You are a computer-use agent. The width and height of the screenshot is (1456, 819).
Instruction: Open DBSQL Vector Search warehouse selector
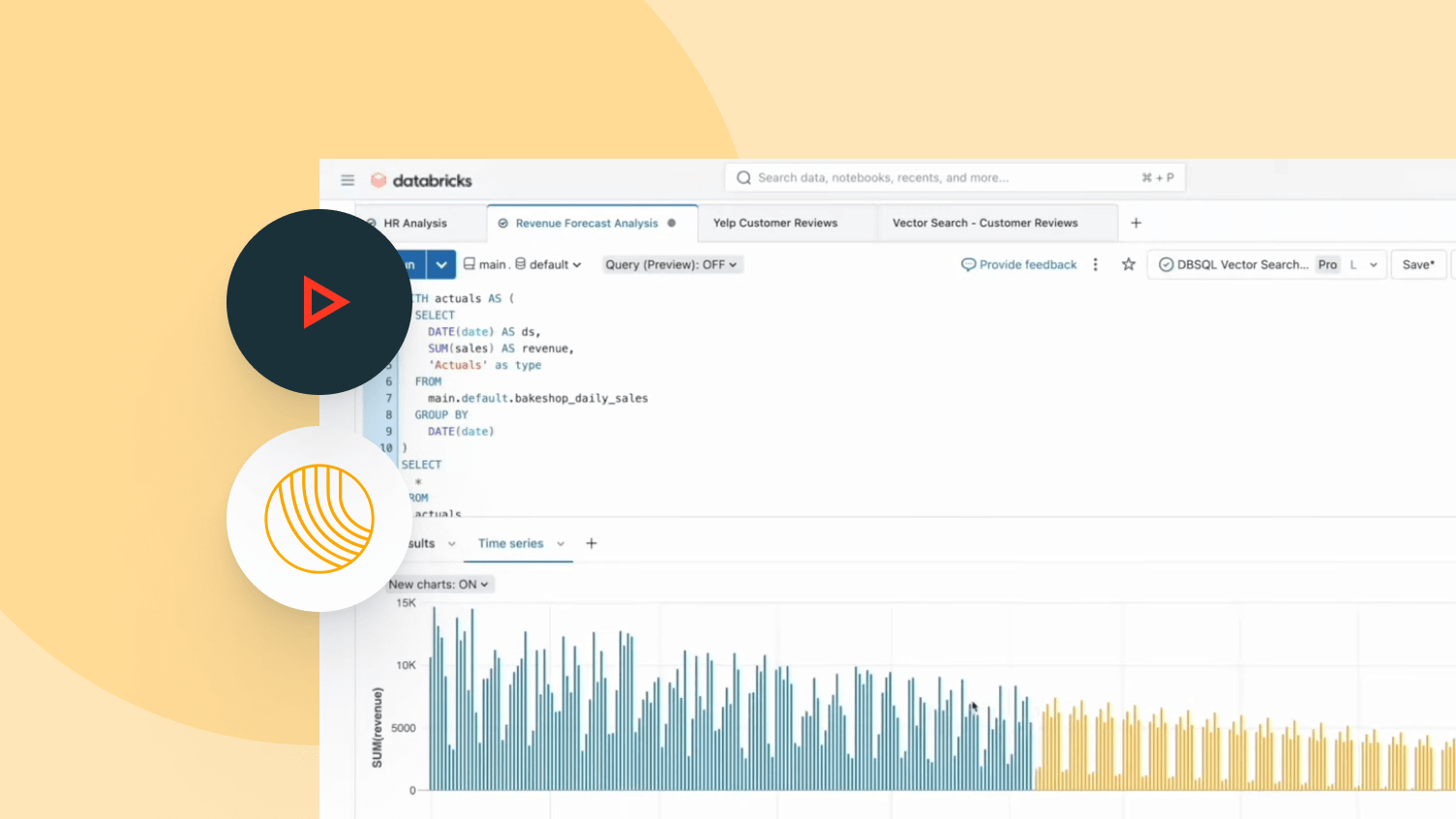click(1267, 264)
